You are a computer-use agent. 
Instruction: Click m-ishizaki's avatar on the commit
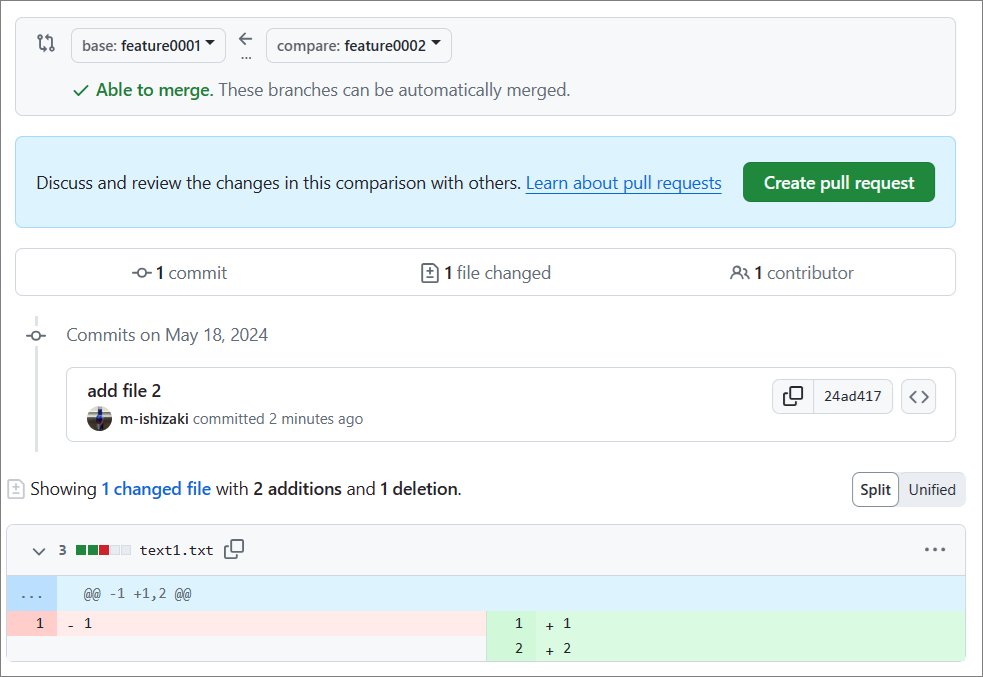click(x=99, y=418)
